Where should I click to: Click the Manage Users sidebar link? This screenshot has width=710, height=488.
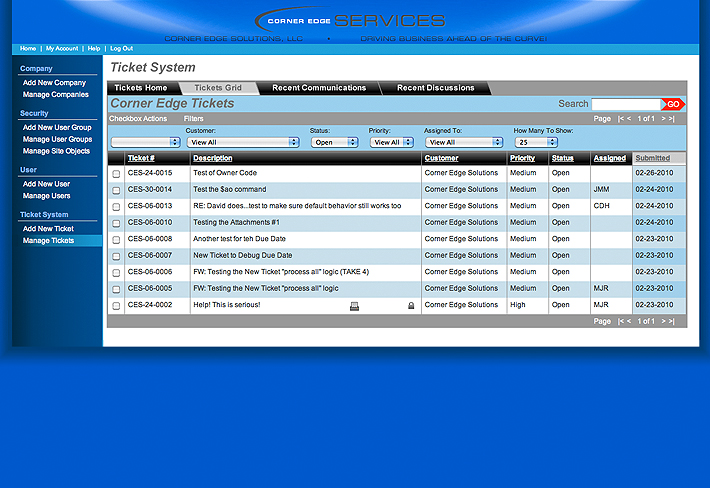[x=47, y=196]
